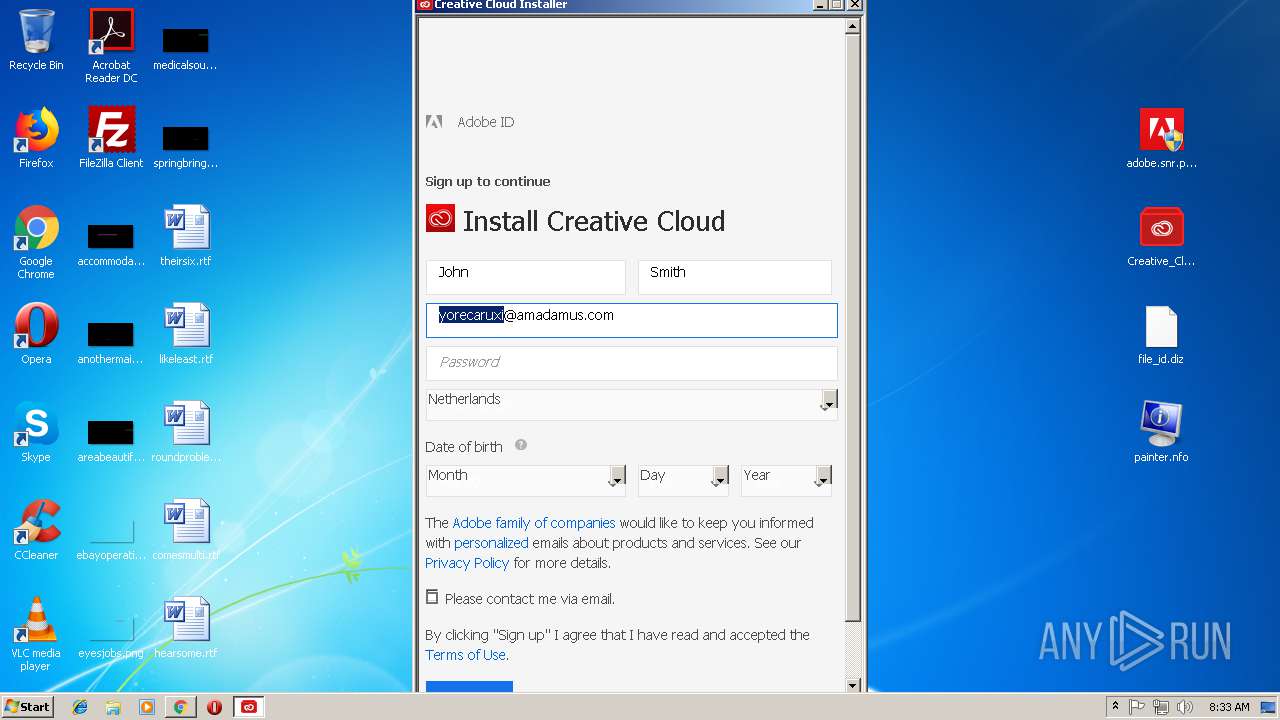The height and width of the screenshot is (720, 1280).
Task: Launch FileZilla Client shortcut
Action: coord(111,138)
